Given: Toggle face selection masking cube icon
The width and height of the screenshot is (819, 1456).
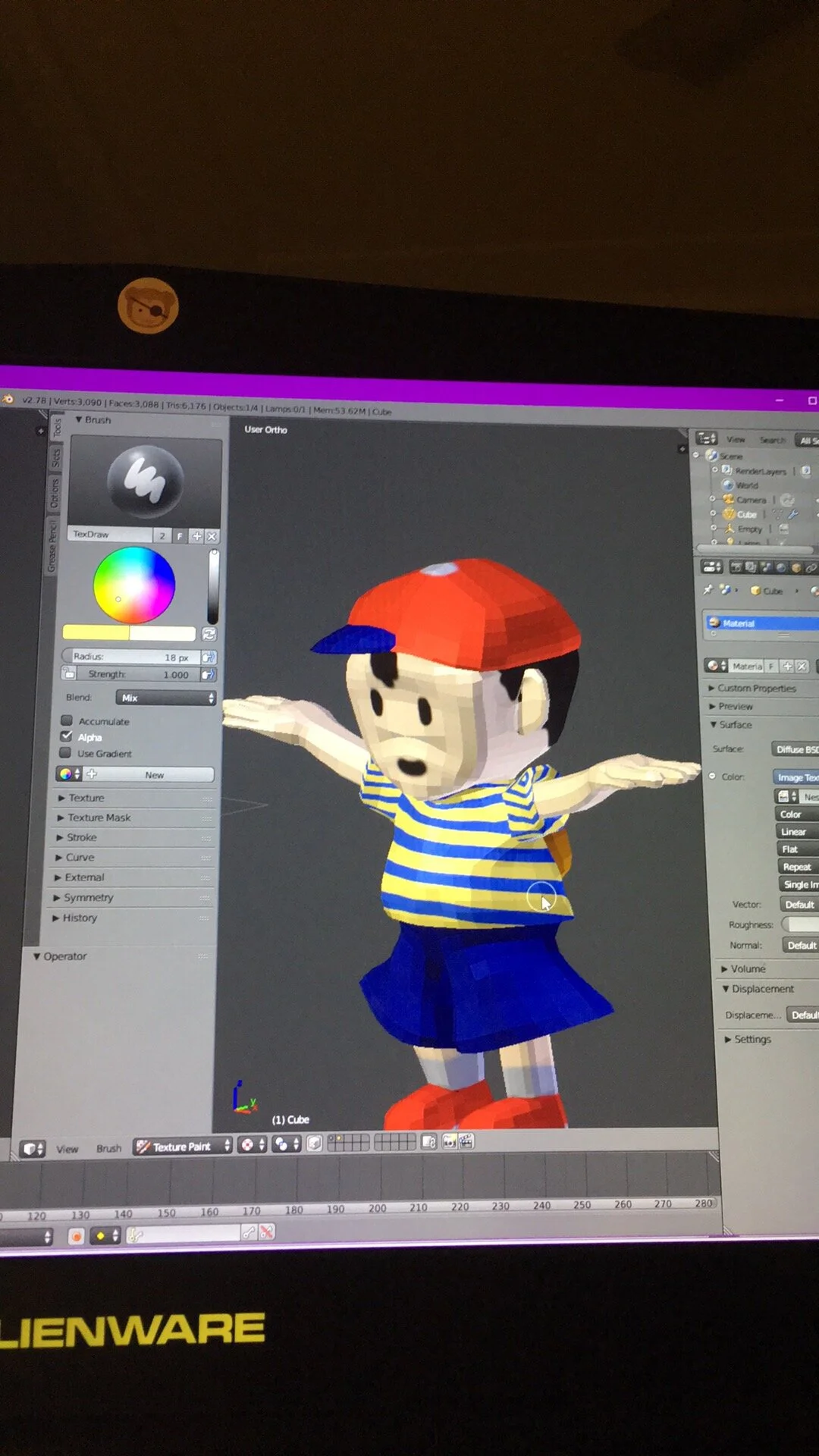Looking at the screenshot, I should pyautogui.click(x=315, y=1143).
